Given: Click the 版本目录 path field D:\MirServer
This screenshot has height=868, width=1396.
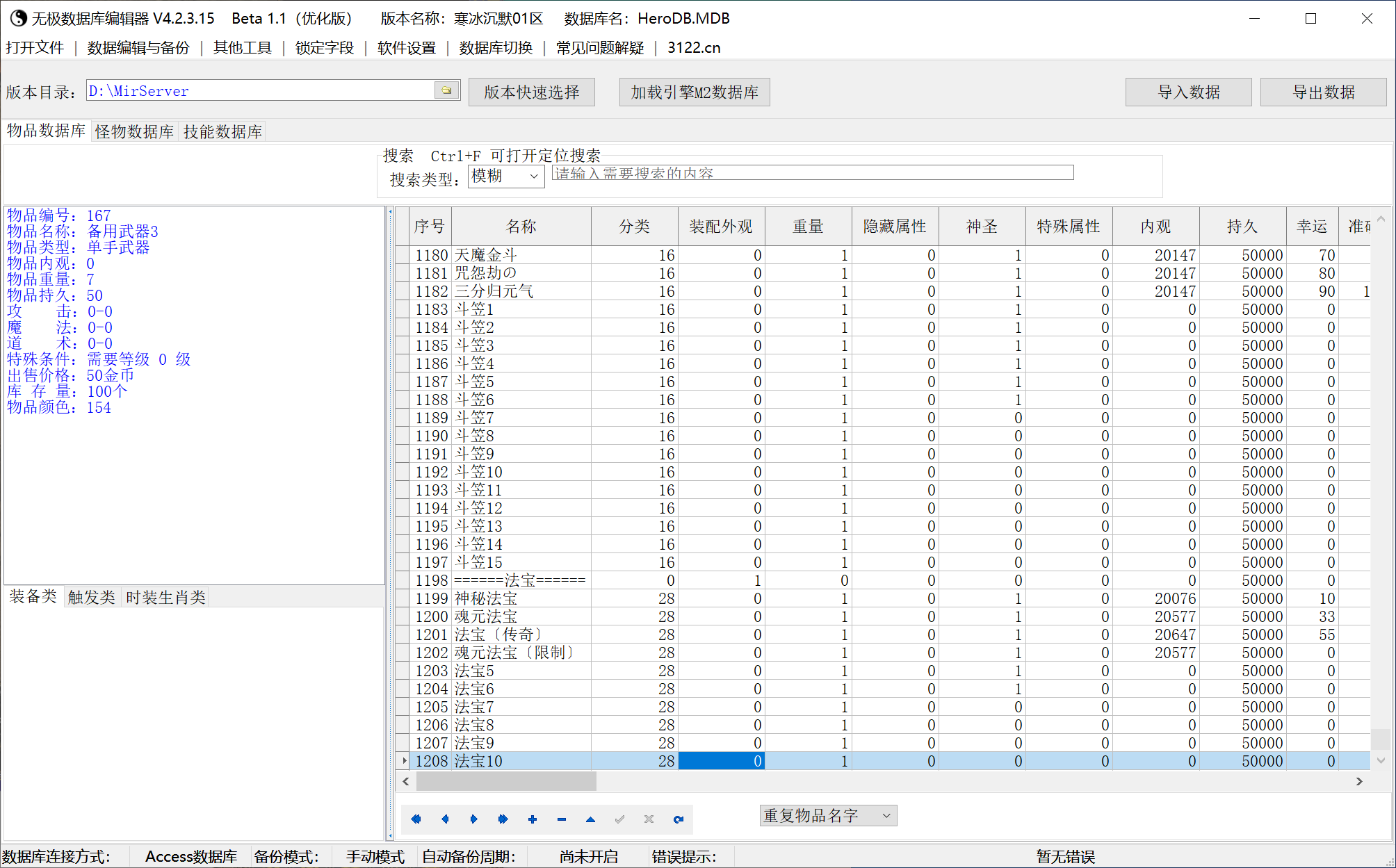Looking at the screenshot, I should [x=260, y=90].
